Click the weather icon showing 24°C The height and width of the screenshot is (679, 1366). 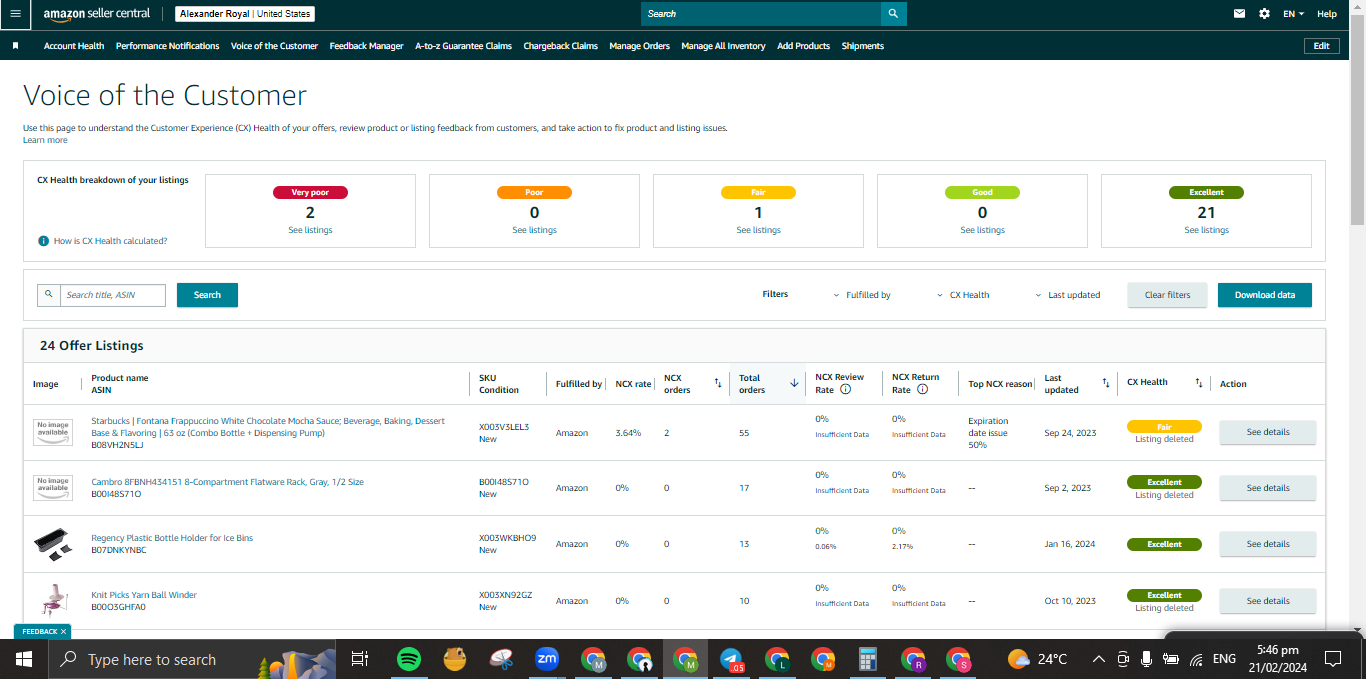[x=1019, y=659]
